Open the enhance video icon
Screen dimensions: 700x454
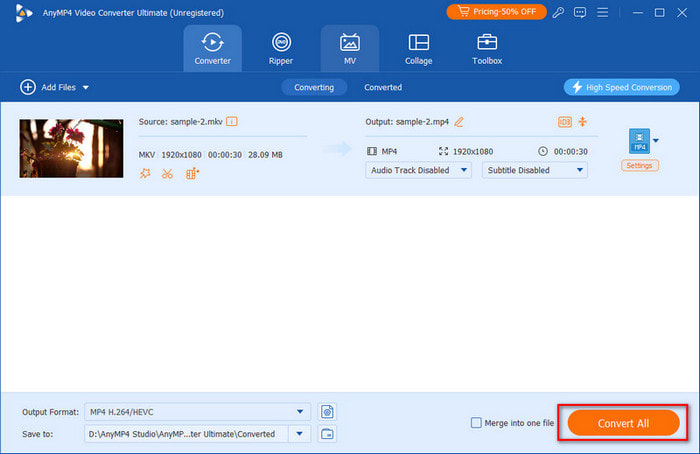(x=192, y=174)
